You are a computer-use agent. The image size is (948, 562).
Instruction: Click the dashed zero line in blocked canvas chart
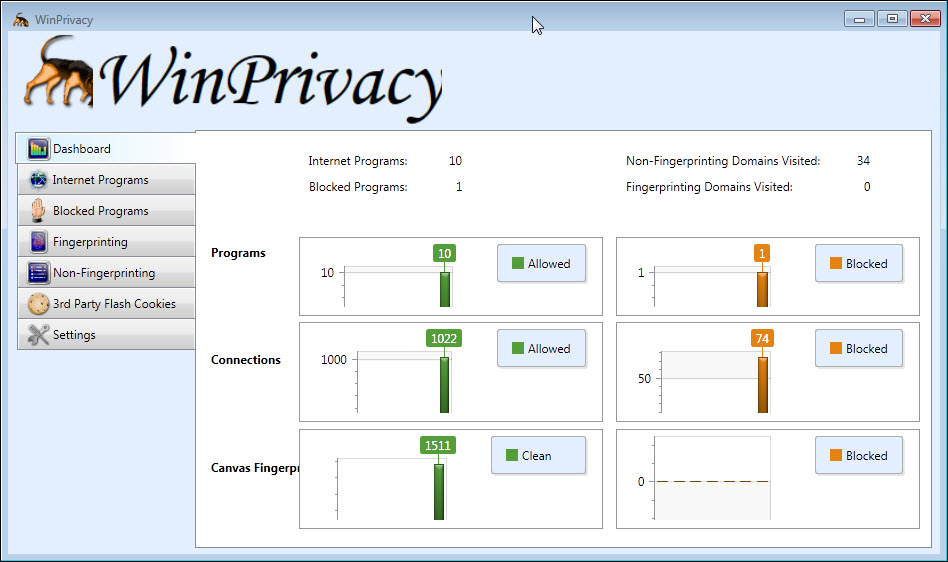[x=713, y=482]
